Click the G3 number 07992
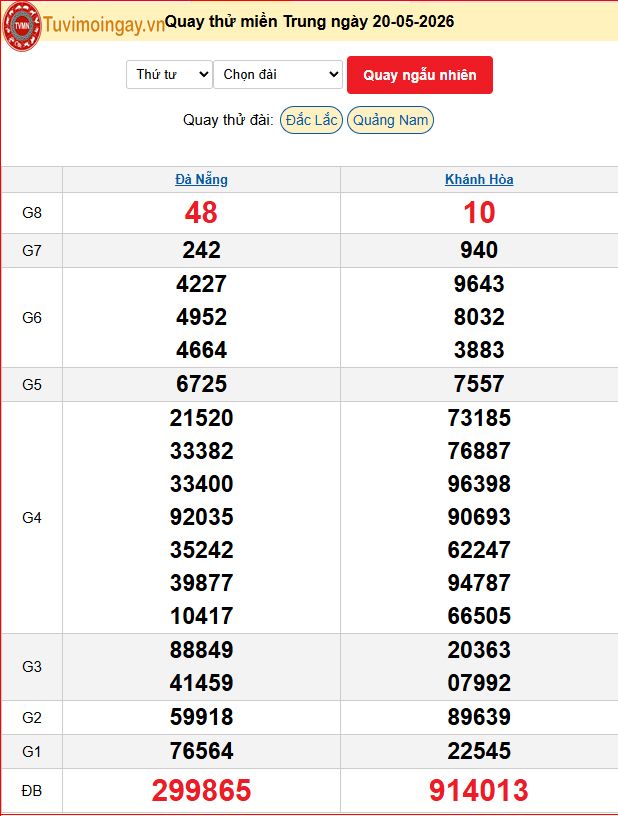The height and width of the screenshot is (816, 618). tap(479, 683)
